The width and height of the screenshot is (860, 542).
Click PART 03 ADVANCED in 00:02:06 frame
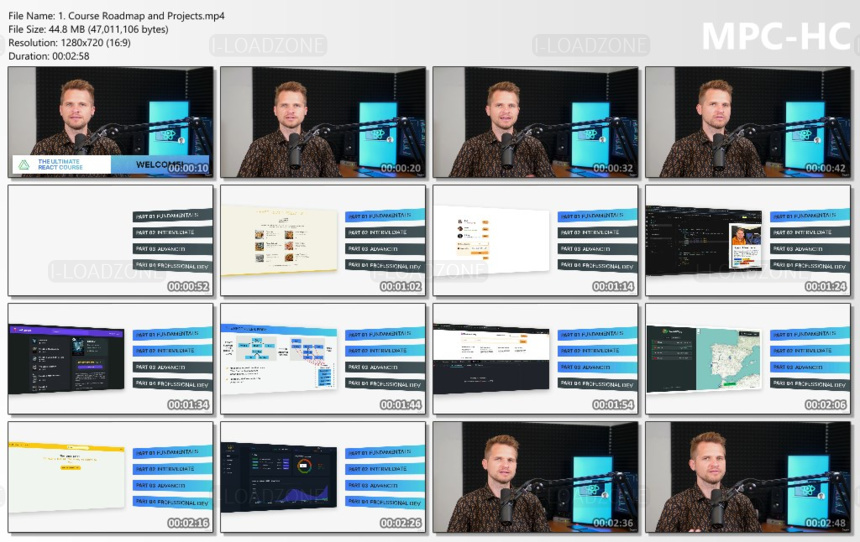click(x=810, y=367)
